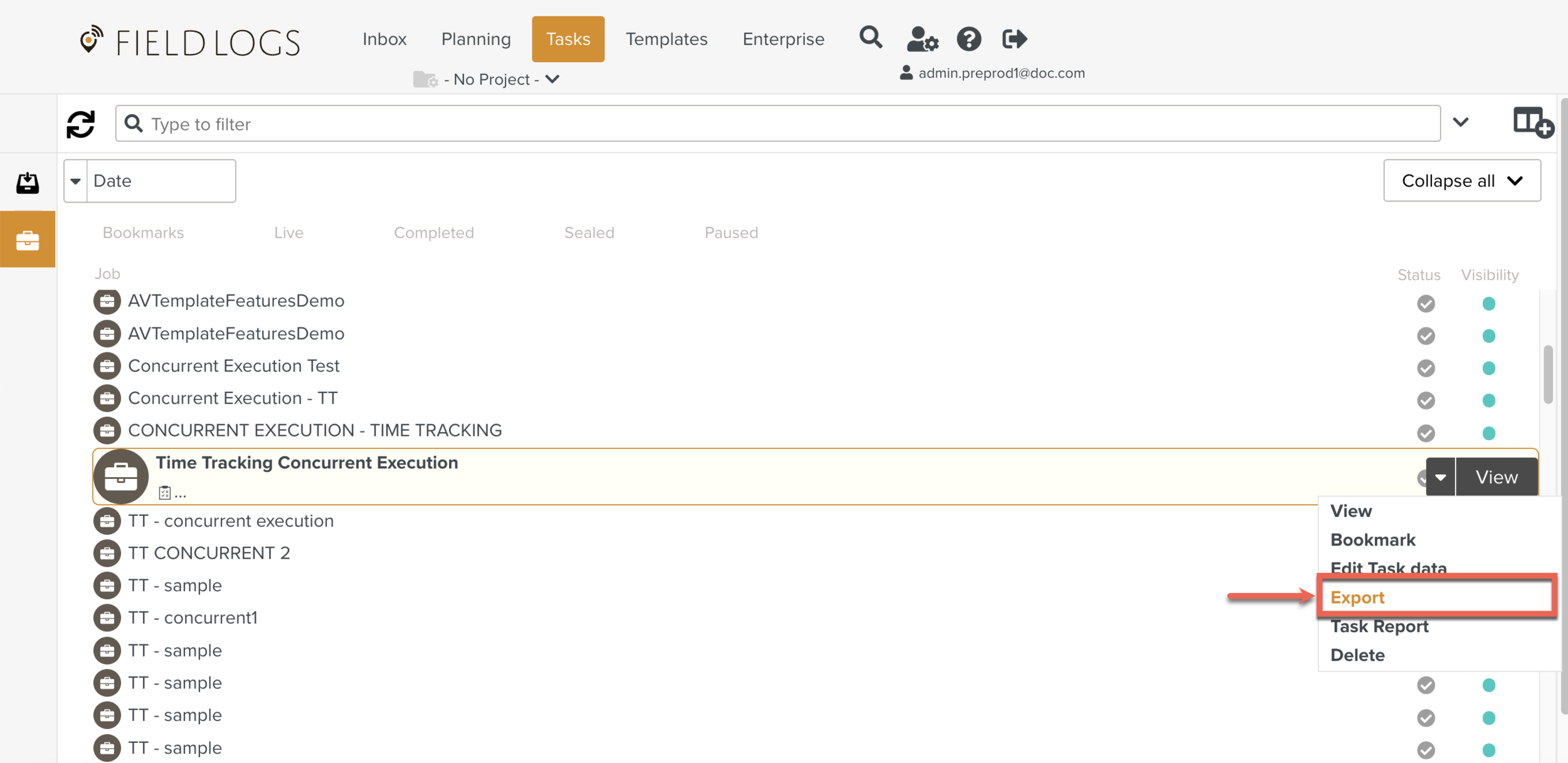Expand the No Project dropdown
This screenshot has width=1568, height=763.
495,80
